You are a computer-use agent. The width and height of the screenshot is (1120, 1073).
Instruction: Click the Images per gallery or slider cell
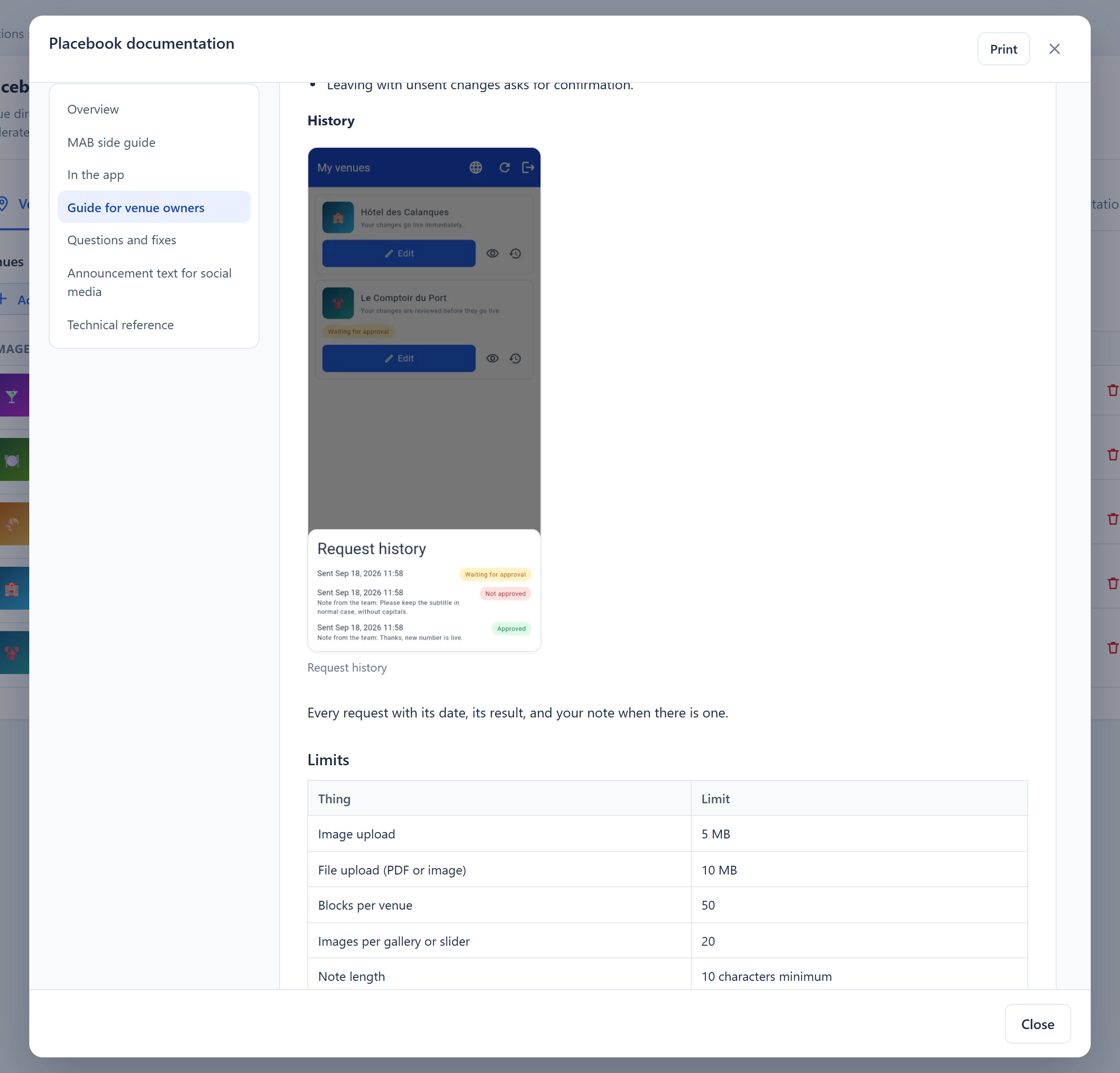pyautogui.click(x=500, y=940)
